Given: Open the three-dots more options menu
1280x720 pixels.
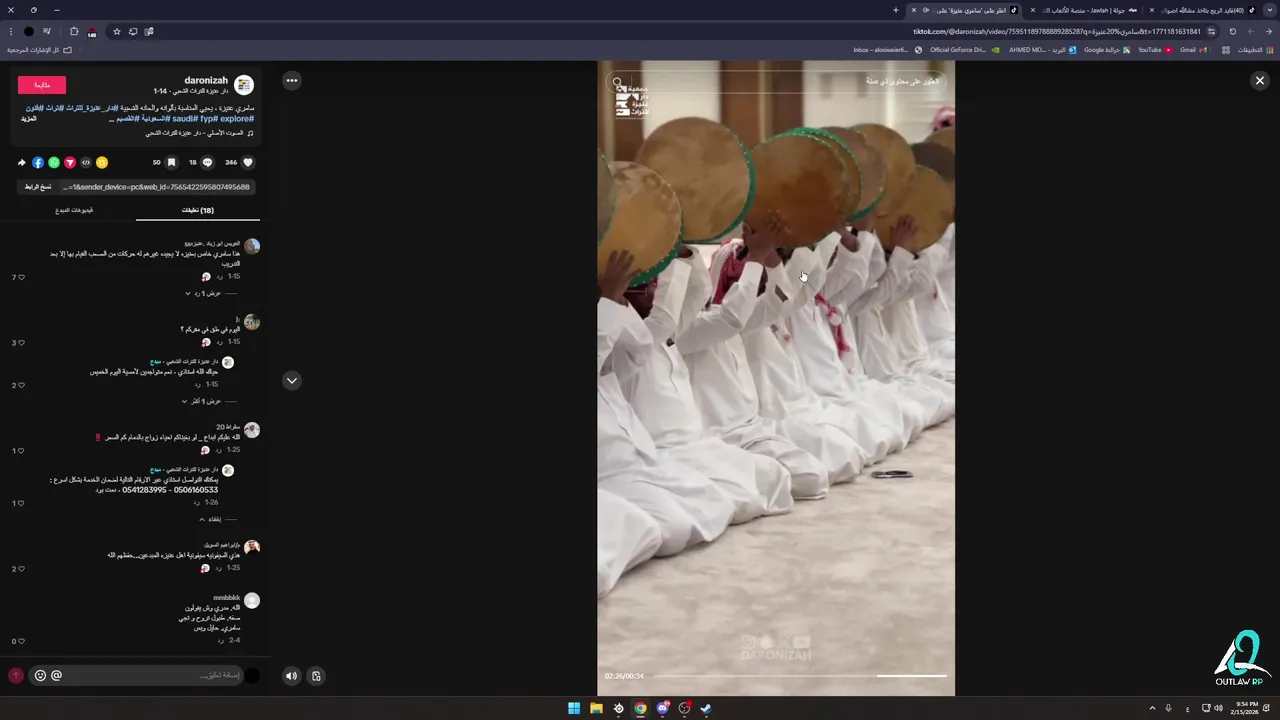Looking at the screenshot, I should point(292,81).
